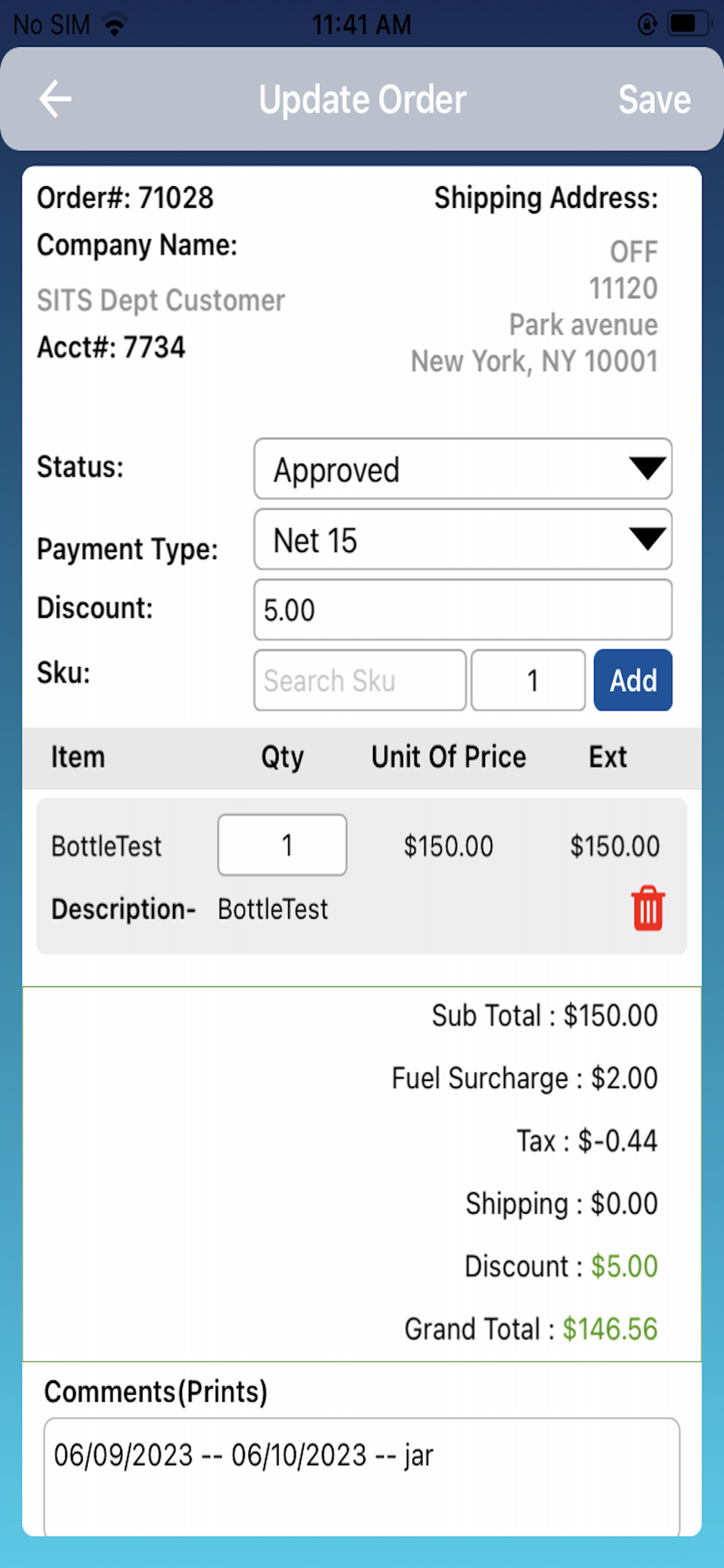This screenshot has width=724, height=1568.
Task: Tap the Unit Of Price column header
Action: tap(448, 757)
